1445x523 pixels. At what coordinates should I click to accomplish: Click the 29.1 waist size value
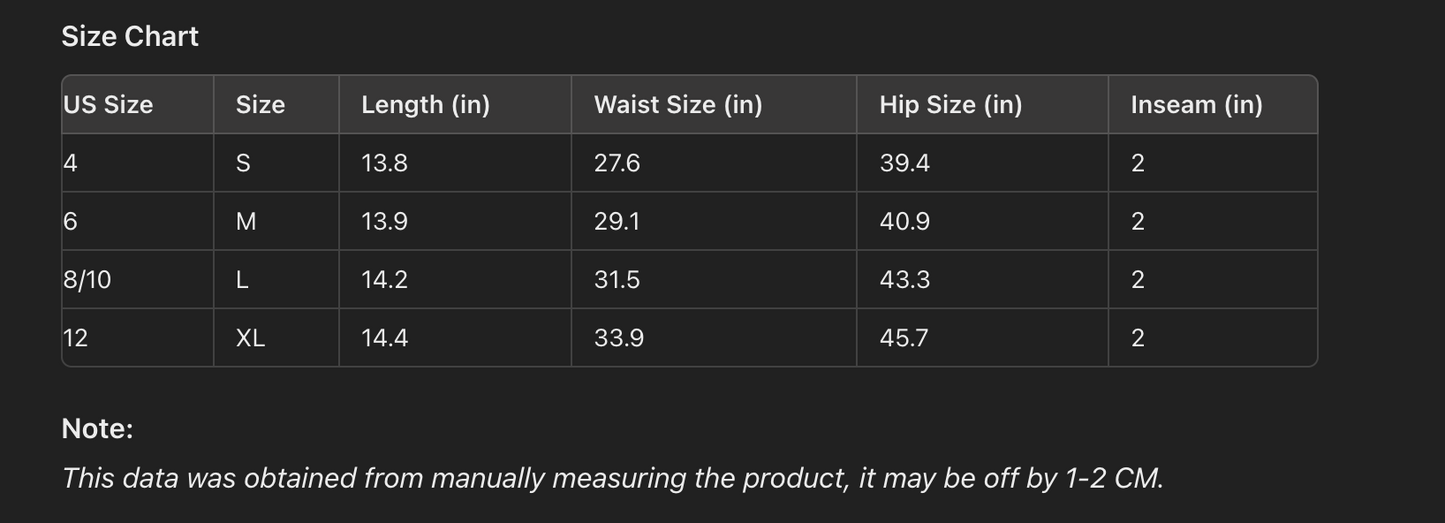tap(617, 222)
